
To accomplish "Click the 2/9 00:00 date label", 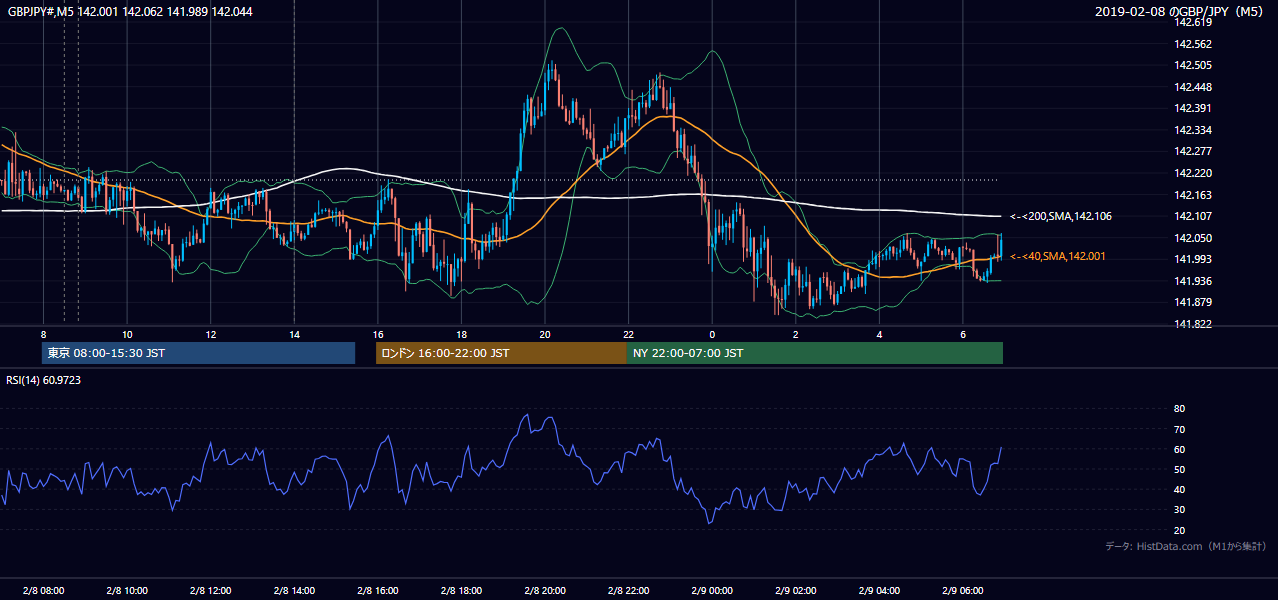I will pyautogui.click(x=712, y=591).
